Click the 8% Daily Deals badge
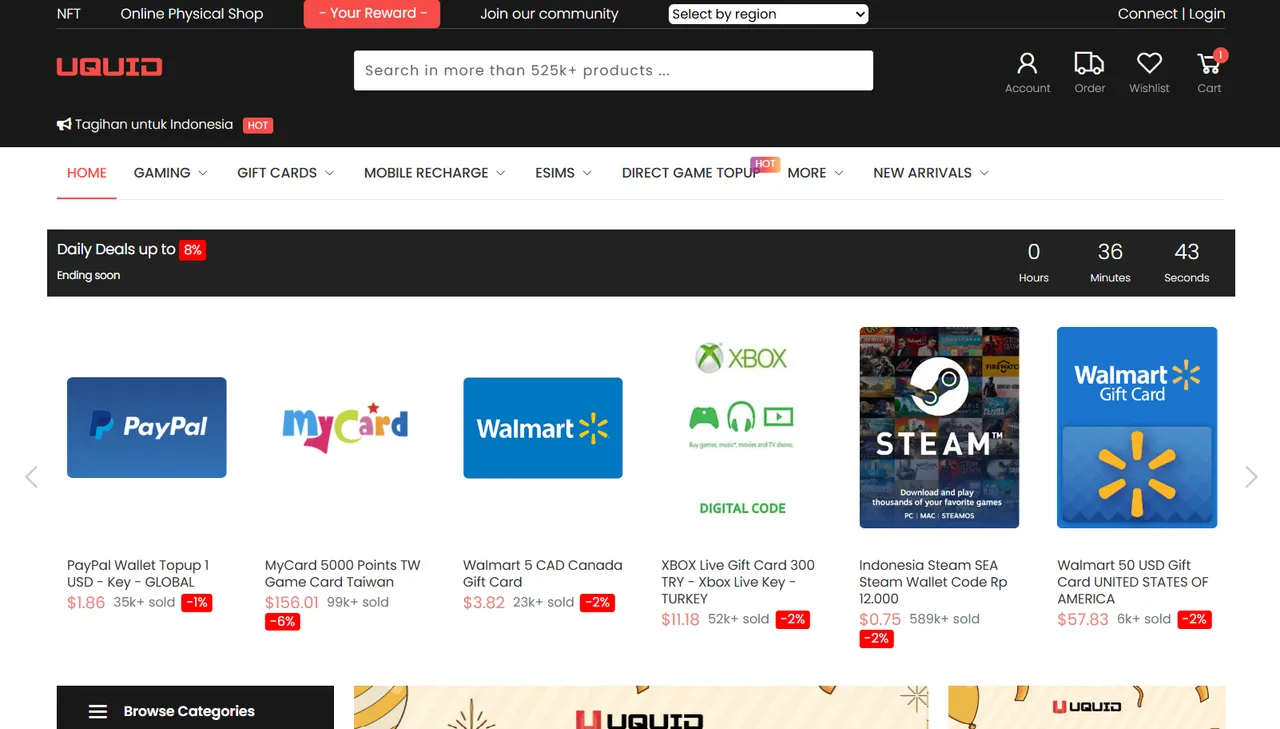1280x729 pixels. (193, 250)
